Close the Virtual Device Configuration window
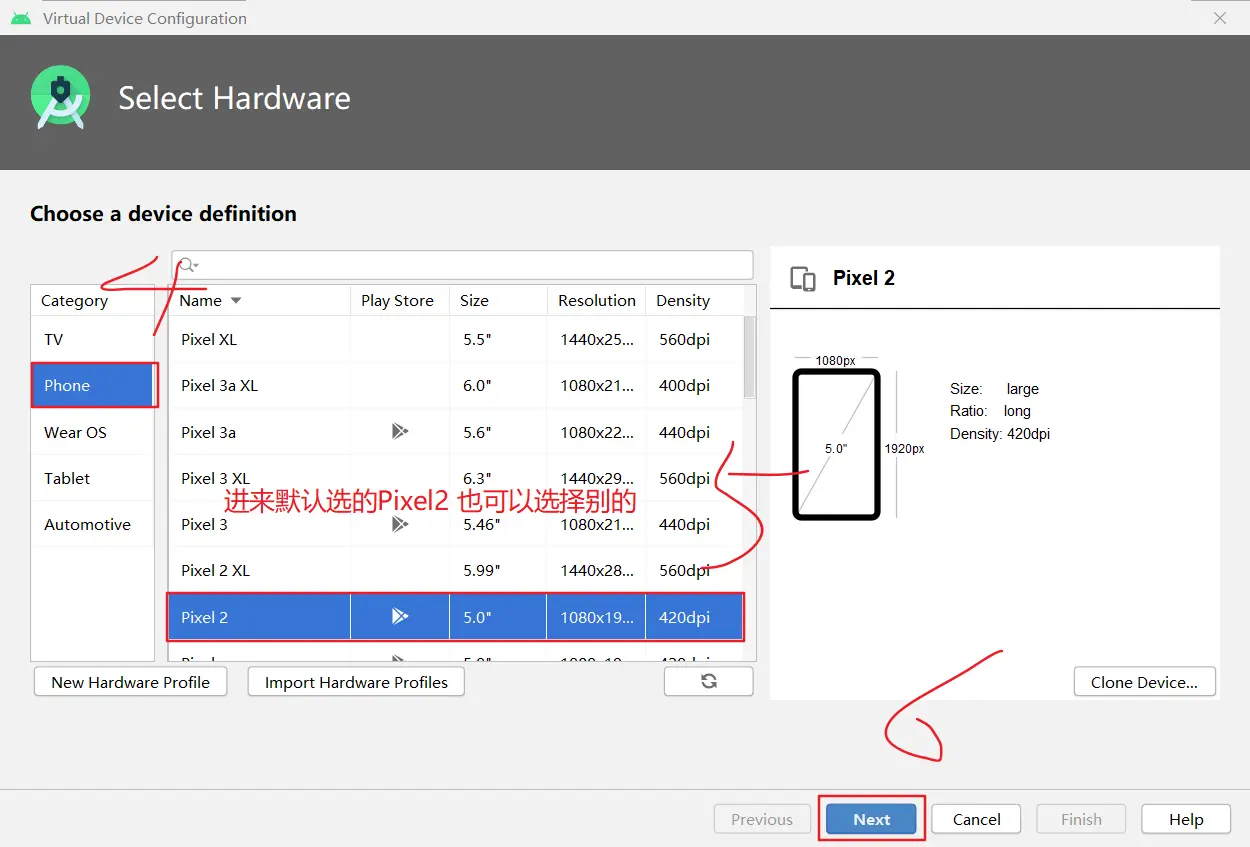1250x847 pixels. (x=1220, y=18)
